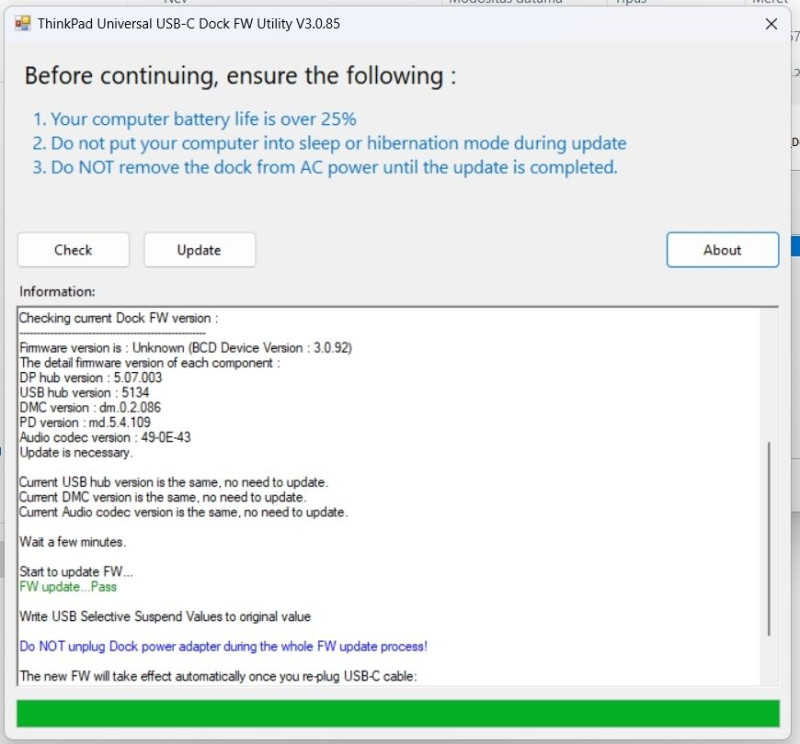Open the About dialog
This screenshot has width=800, height=744.
coord(722,250)
